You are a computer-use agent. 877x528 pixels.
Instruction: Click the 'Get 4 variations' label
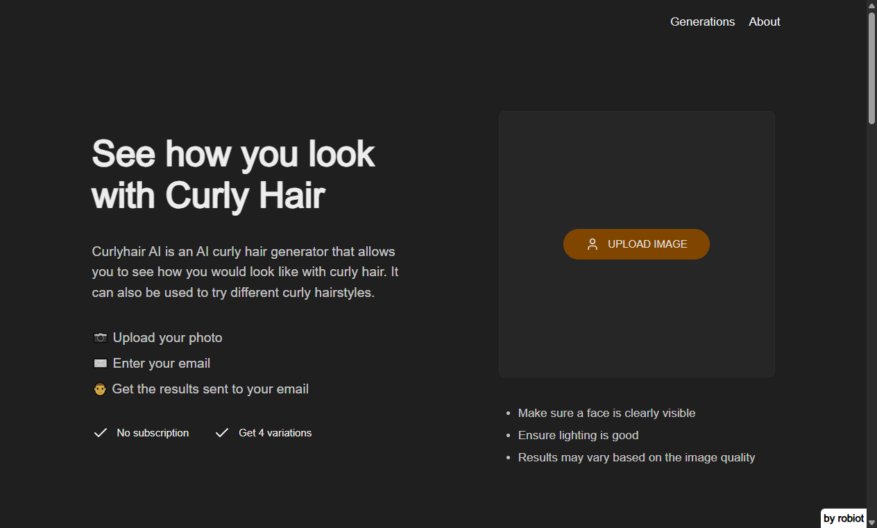(275, 433)
